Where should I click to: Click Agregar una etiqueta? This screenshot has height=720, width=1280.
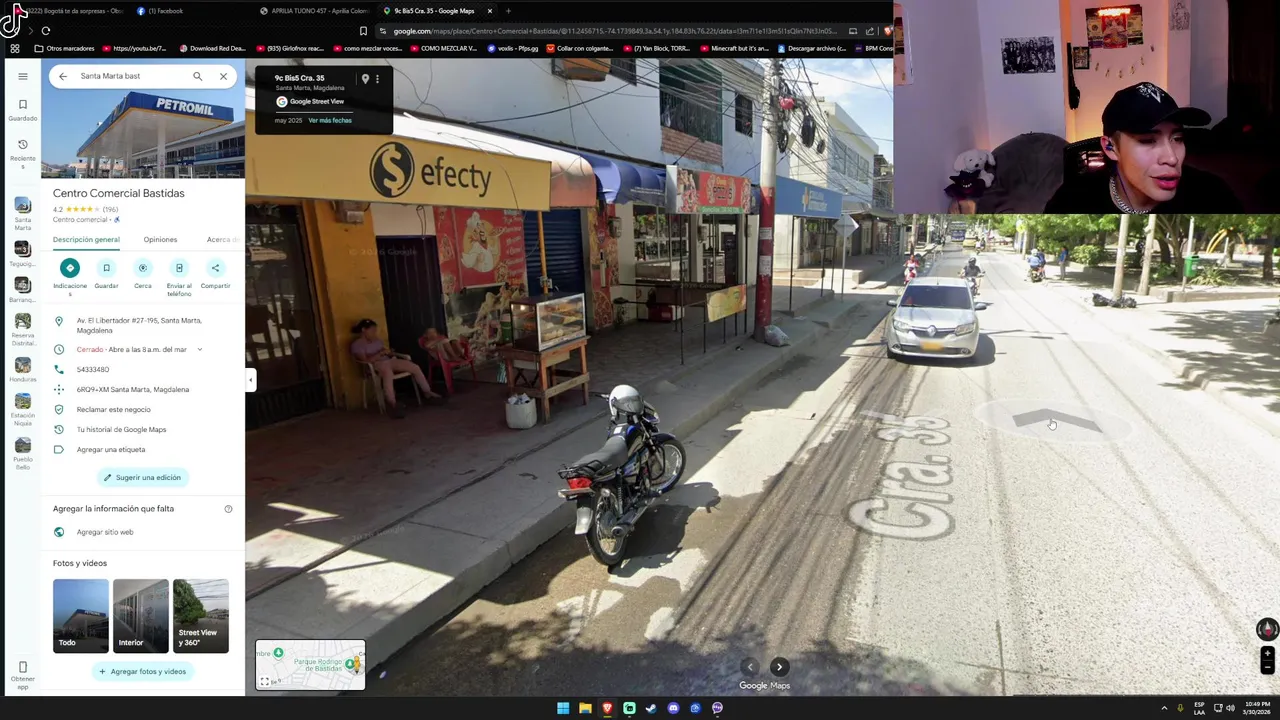(110, 449)
